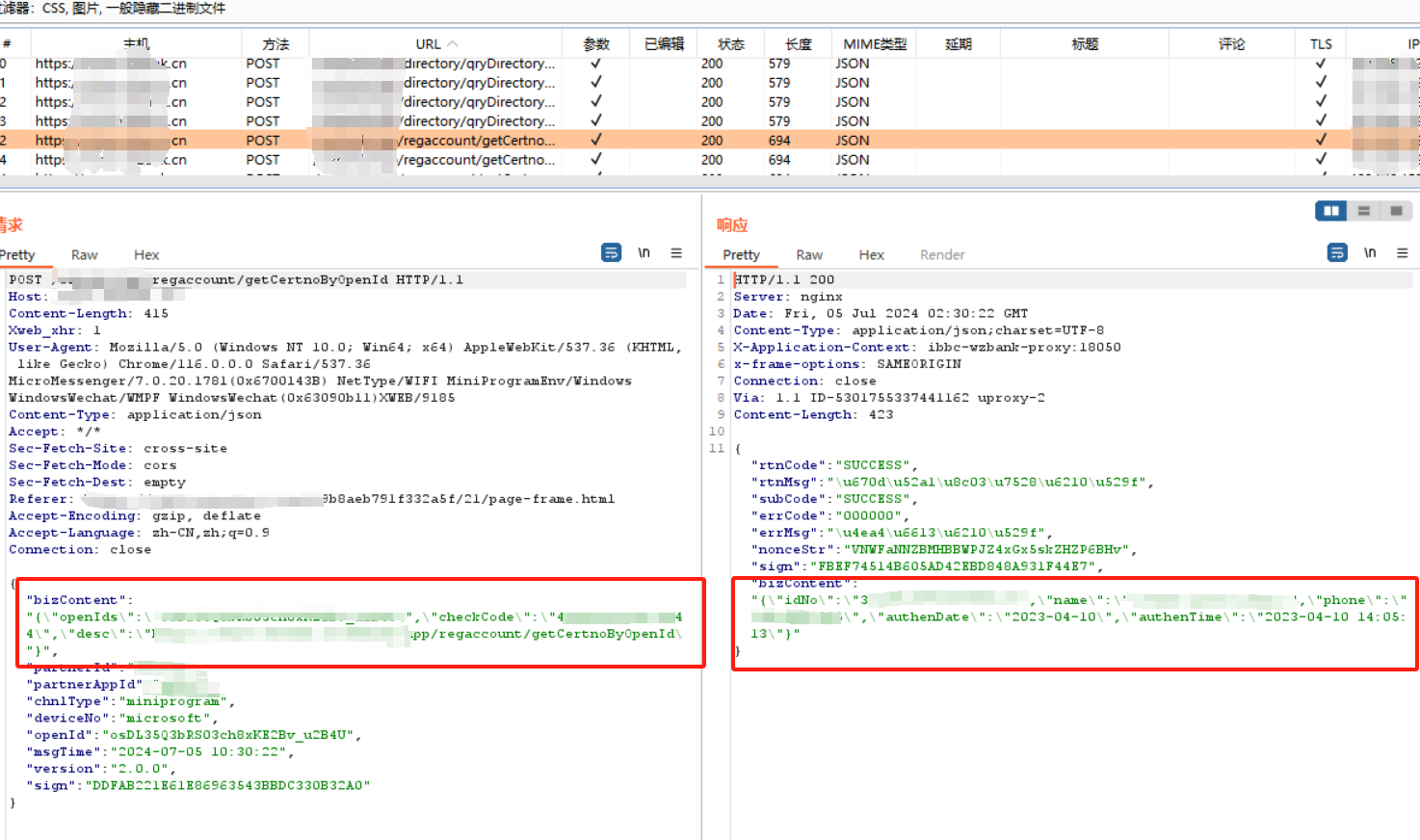1420x840 pixels.
Task: Switch to stacked top-bottom layout icon
Action: point(1363,210)
